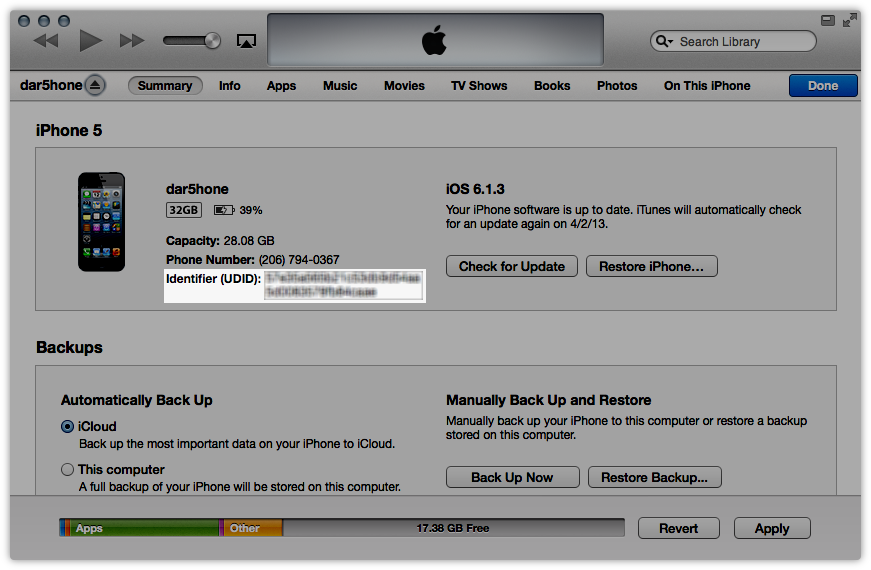
Task: Open the On This iPhone tab
Action: coord(707,86)
